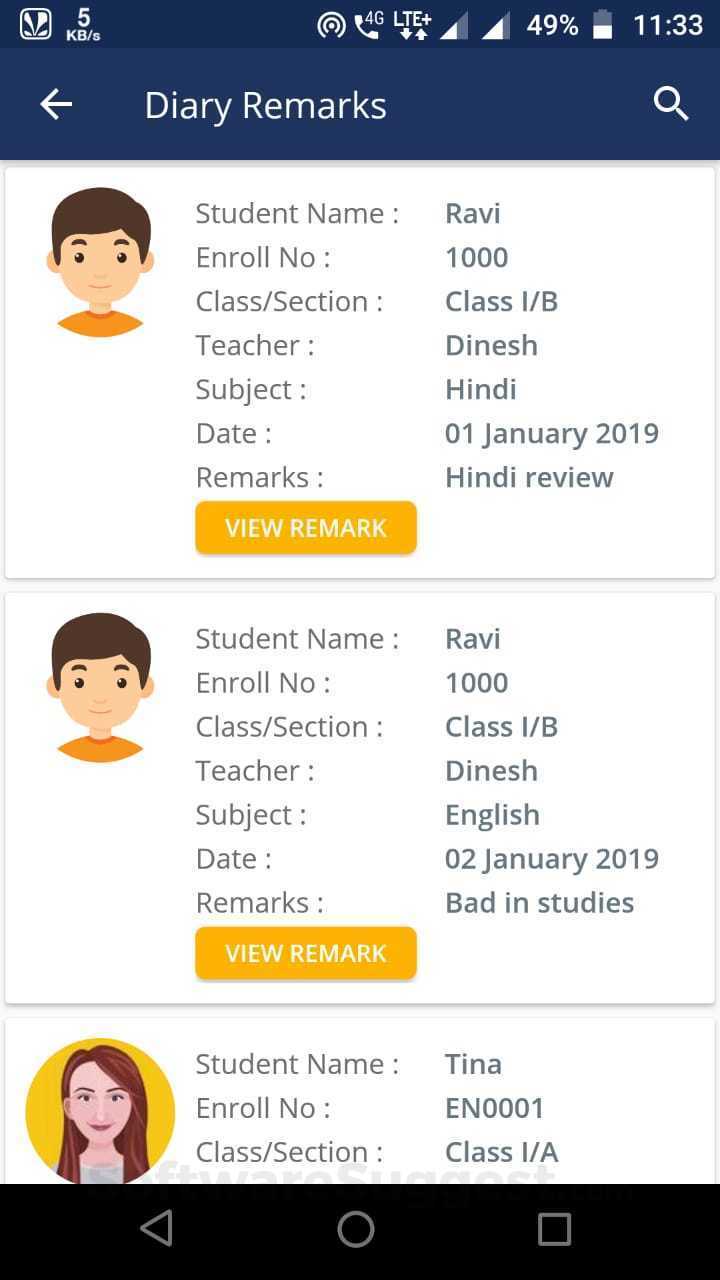Screen dimensions: 720x1280
Task: Tap Ravi's avatar on English remark card
Action: [x=100, y=688]
